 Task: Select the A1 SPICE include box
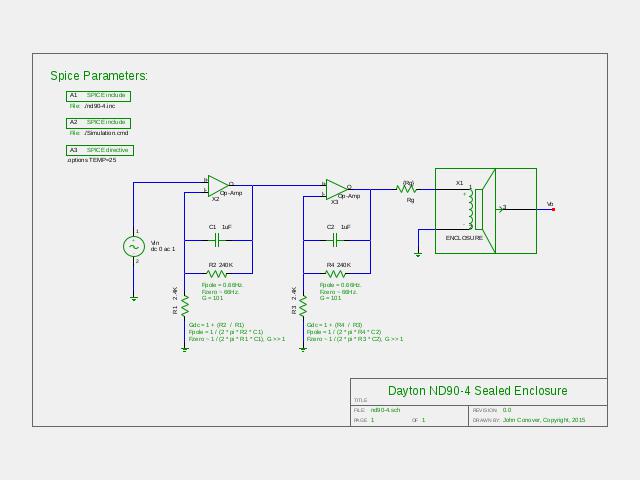tap(98, 96)
